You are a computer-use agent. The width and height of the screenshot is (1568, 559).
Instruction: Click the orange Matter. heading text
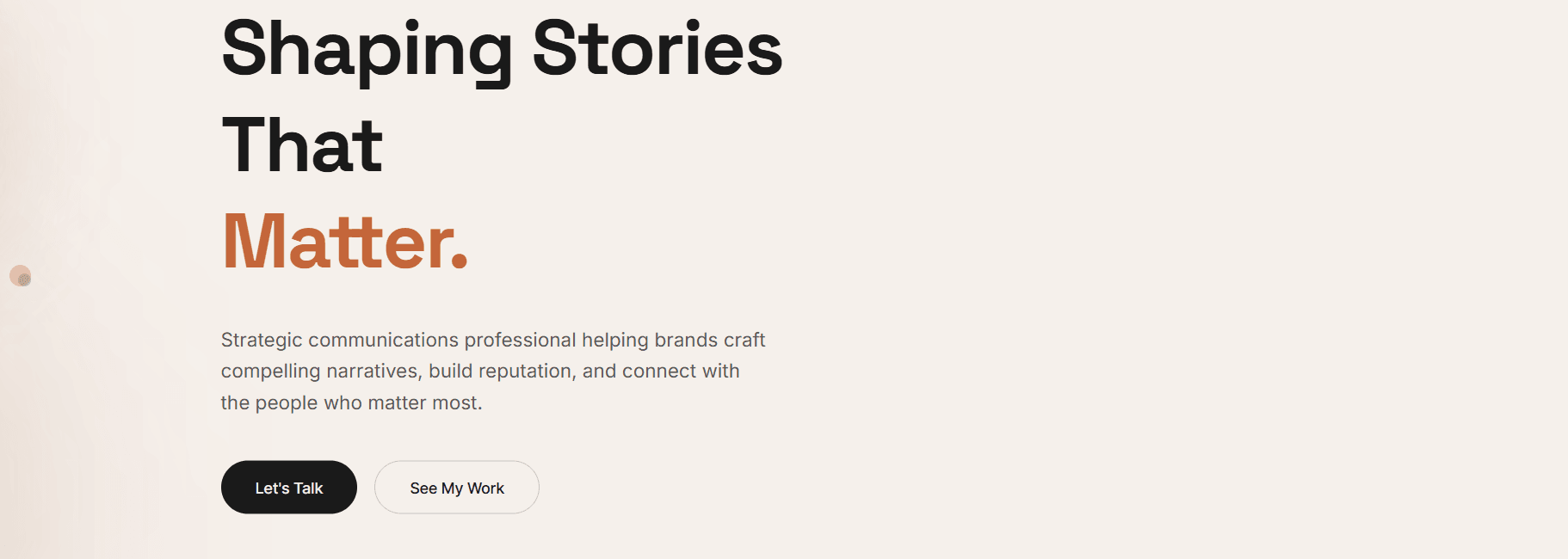(336, 243)
